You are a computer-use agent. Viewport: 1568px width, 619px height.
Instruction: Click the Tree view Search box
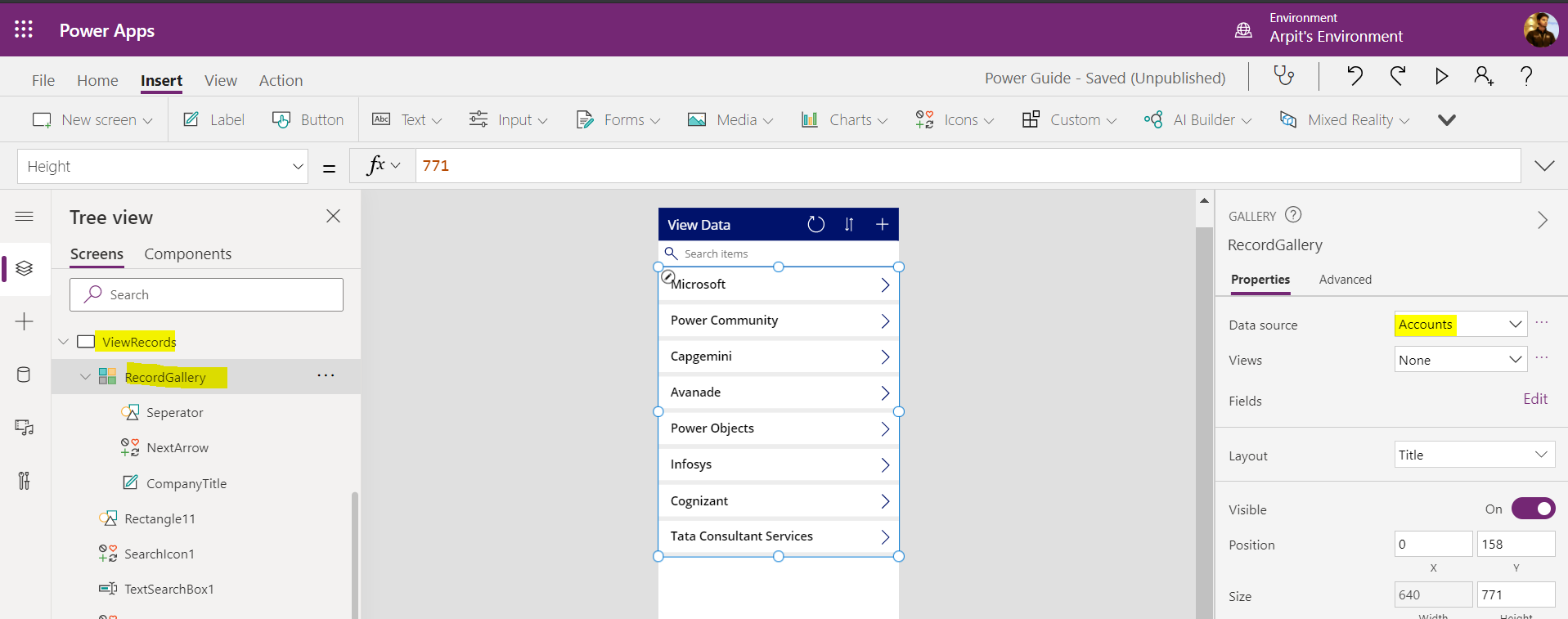point(206,294)
